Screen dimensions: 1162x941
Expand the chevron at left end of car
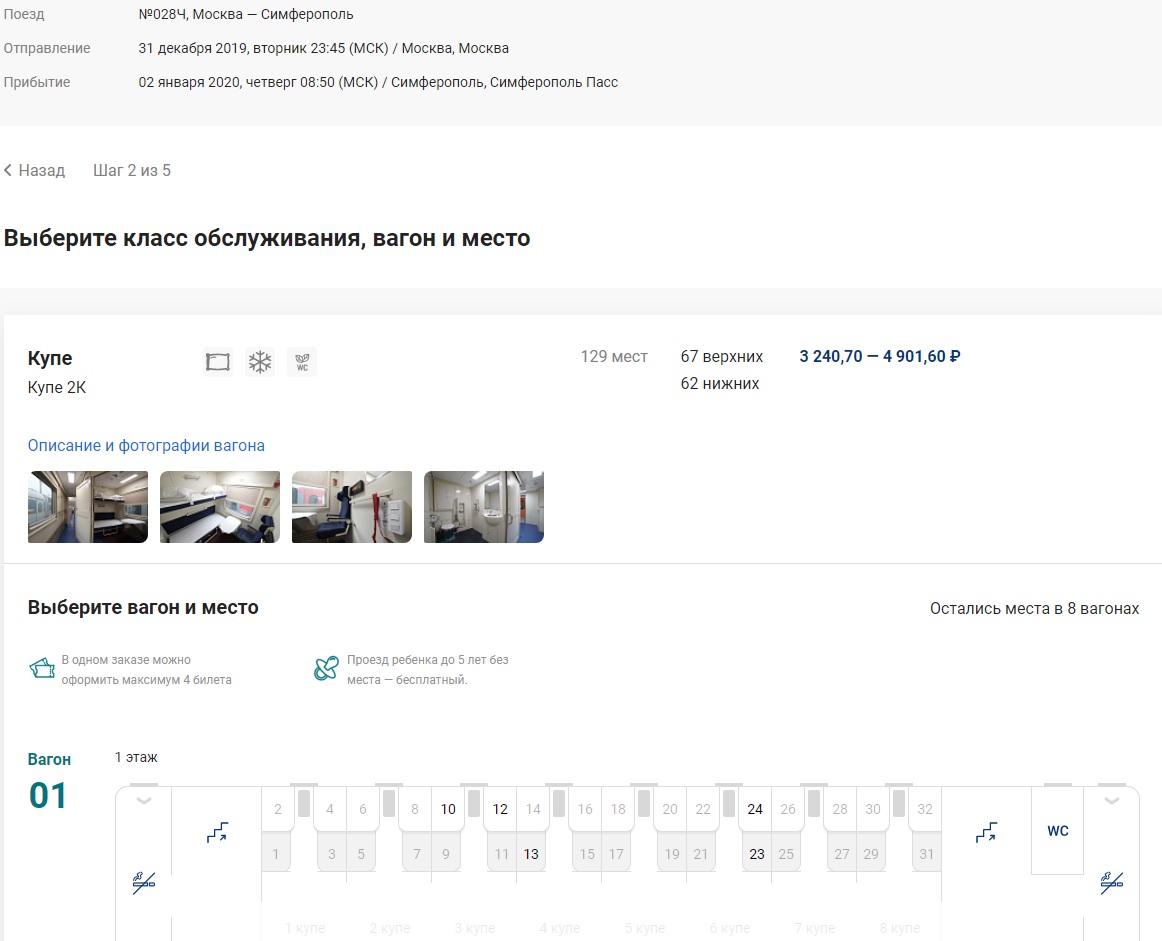[x=144, y=800]
